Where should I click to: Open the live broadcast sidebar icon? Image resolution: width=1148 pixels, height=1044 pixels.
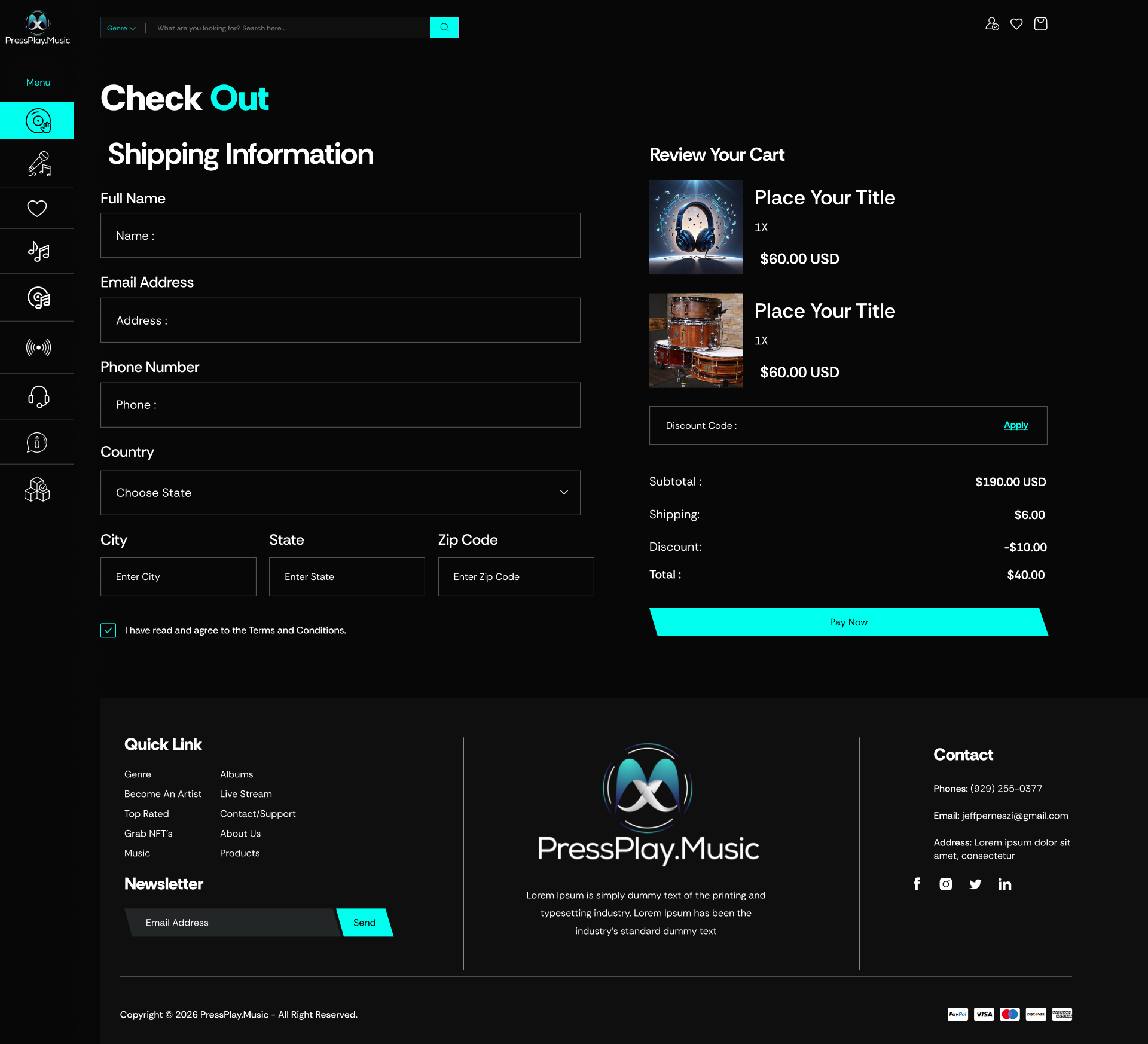pos(38,347)
